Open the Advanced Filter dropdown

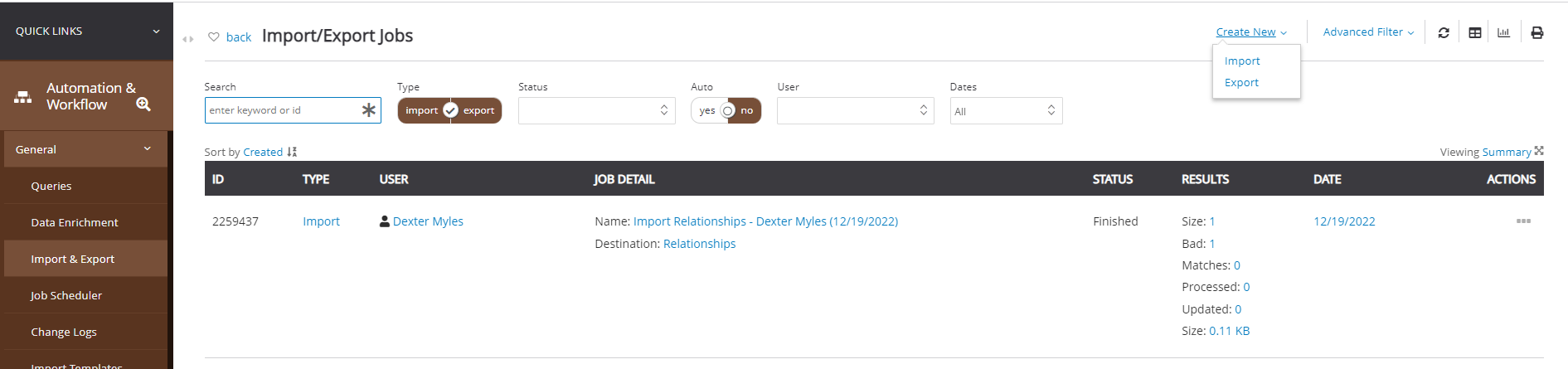coord(1368,32)
